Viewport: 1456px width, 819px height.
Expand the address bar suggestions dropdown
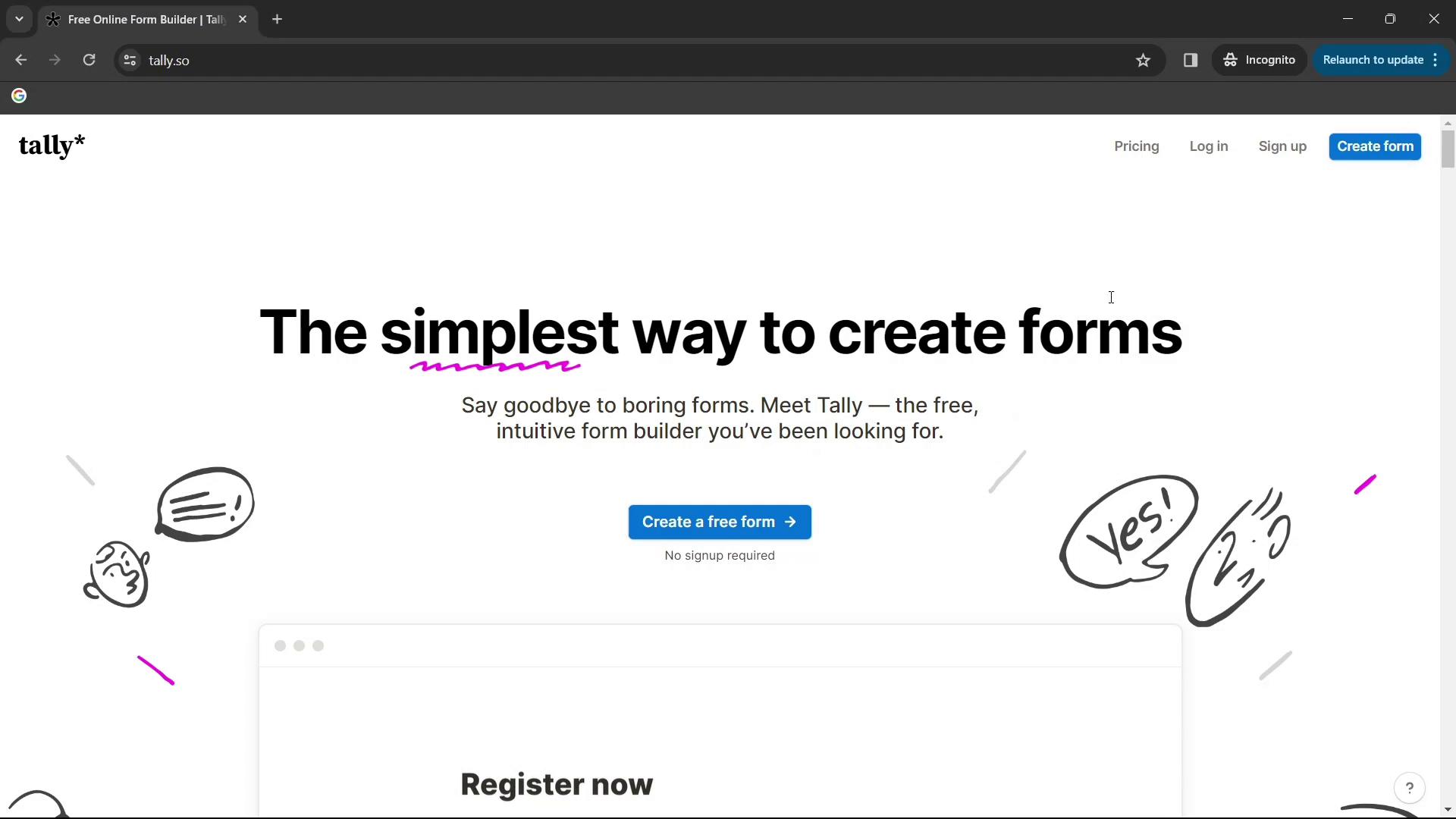pos(18,18)
